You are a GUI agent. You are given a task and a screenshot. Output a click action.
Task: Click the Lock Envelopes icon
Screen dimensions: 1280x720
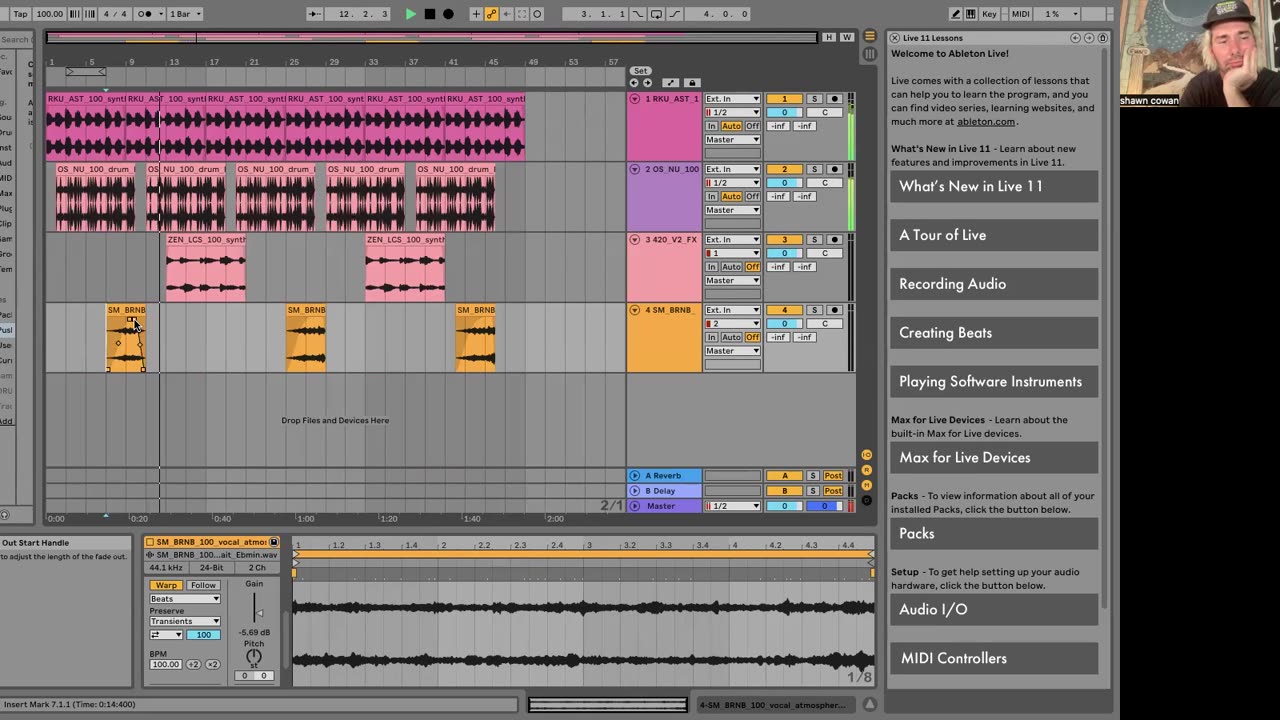tap(692, 83)
